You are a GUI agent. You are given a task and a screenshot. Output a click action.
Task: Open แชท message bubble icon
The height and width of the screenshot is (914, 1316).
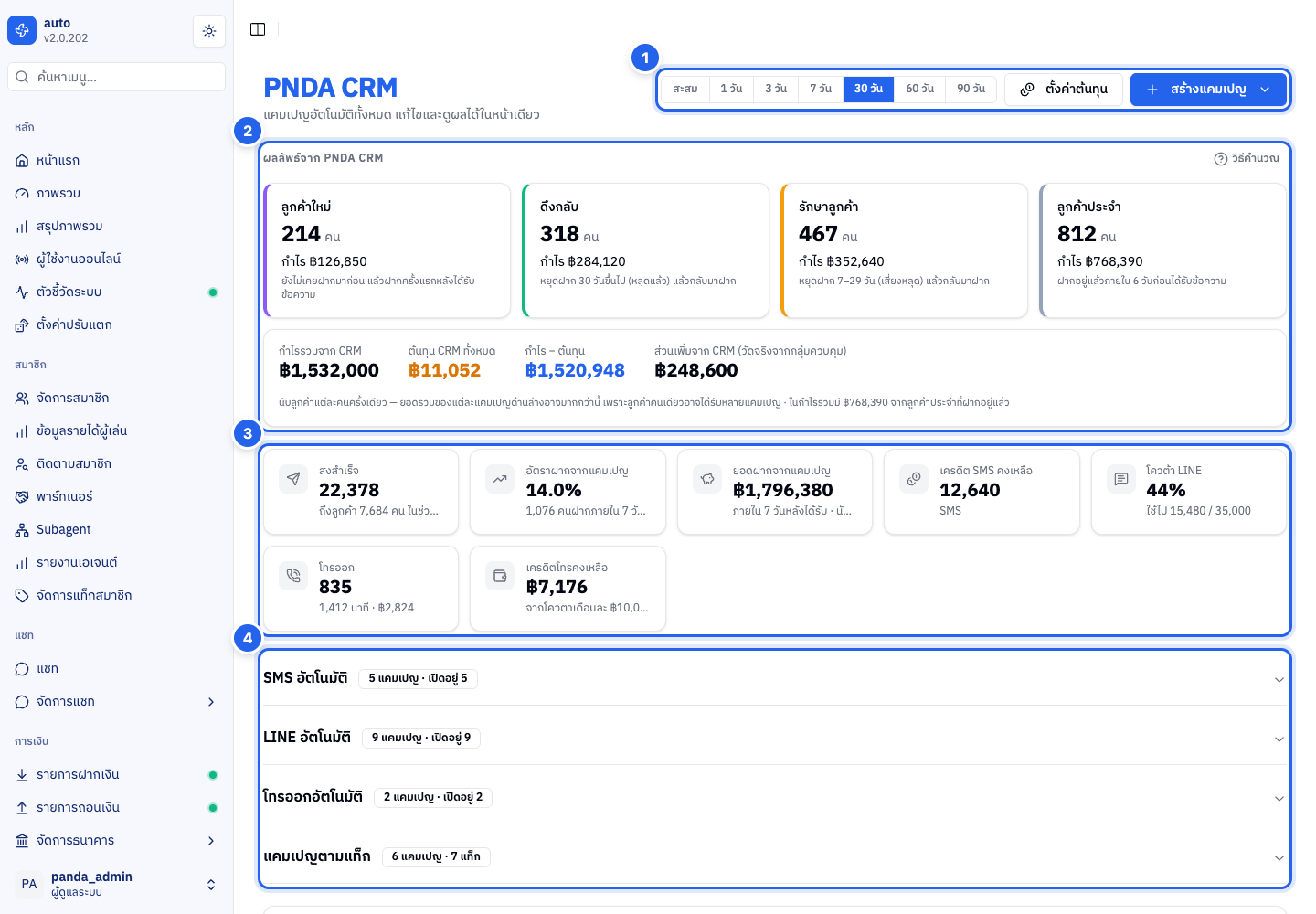22,669
